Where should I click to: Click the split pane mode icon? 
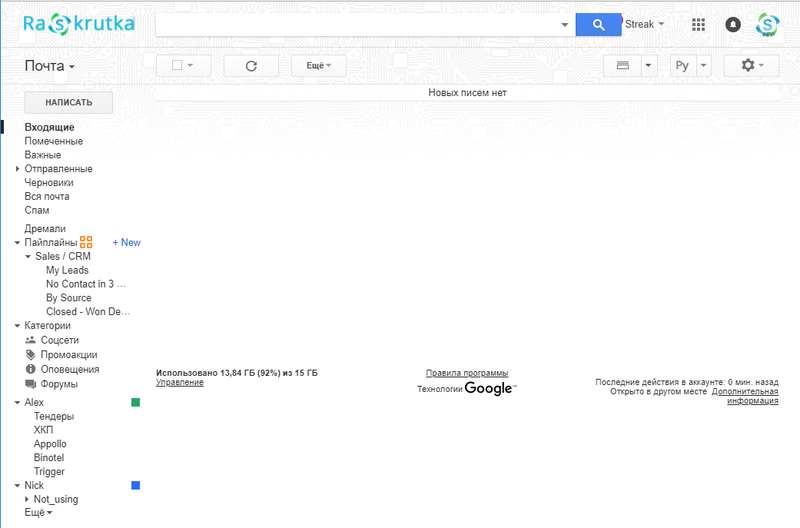(622, 65)
